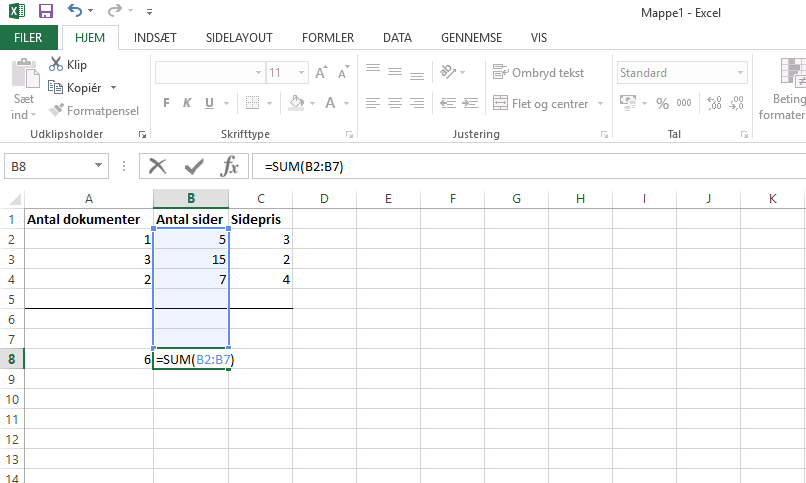Click the formula bar with =SUM(B2:B7)
The height and width of the screenshot is (483, 806).
tap(529, 166)
